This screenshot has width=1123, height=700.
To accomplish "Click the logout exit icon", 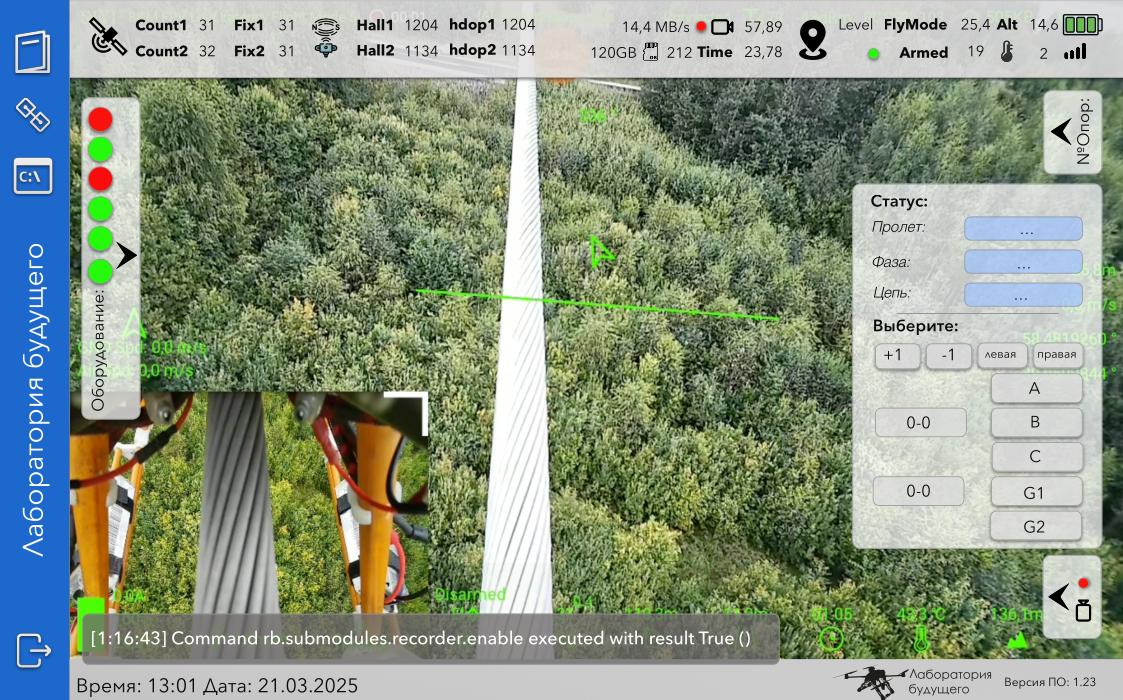I will [33, 651].
